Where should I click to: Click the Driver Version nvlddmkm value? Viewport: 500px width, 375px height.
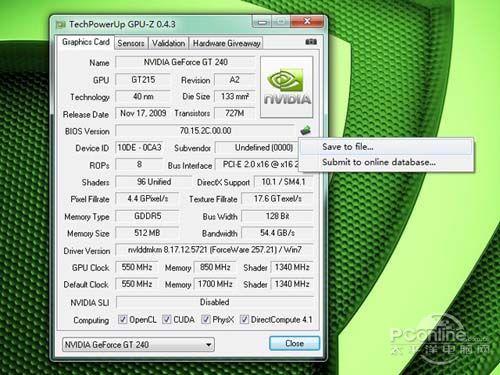point(214,250)
